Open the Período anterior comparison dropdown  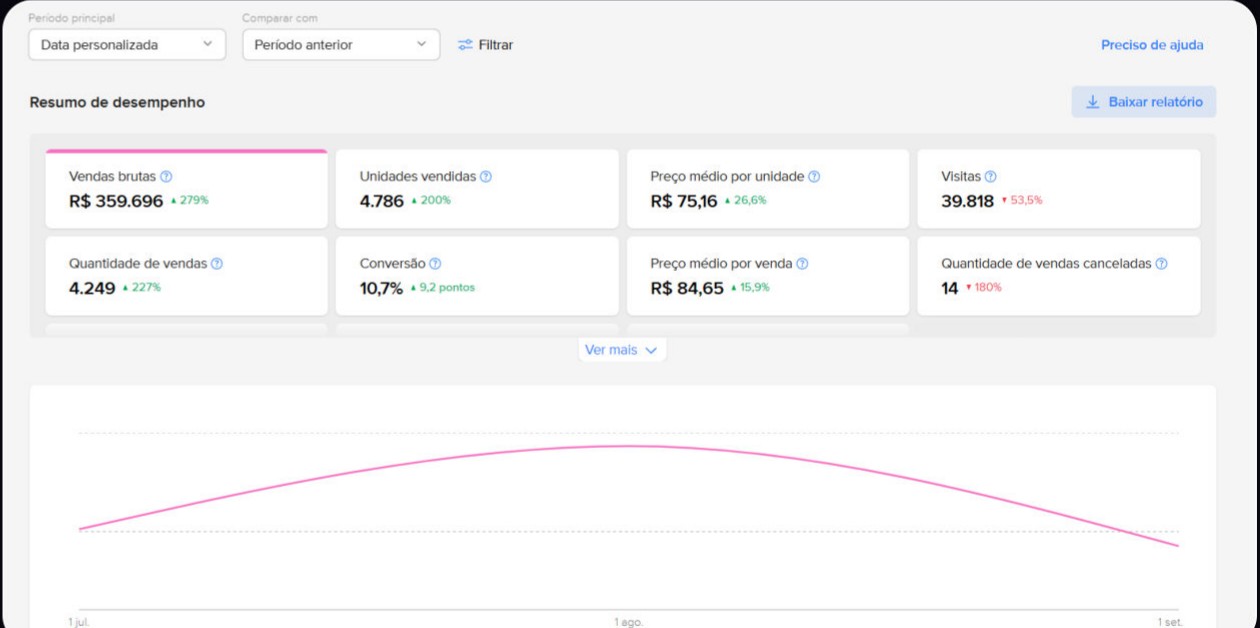pyautogui.click(x=341, y=45)
